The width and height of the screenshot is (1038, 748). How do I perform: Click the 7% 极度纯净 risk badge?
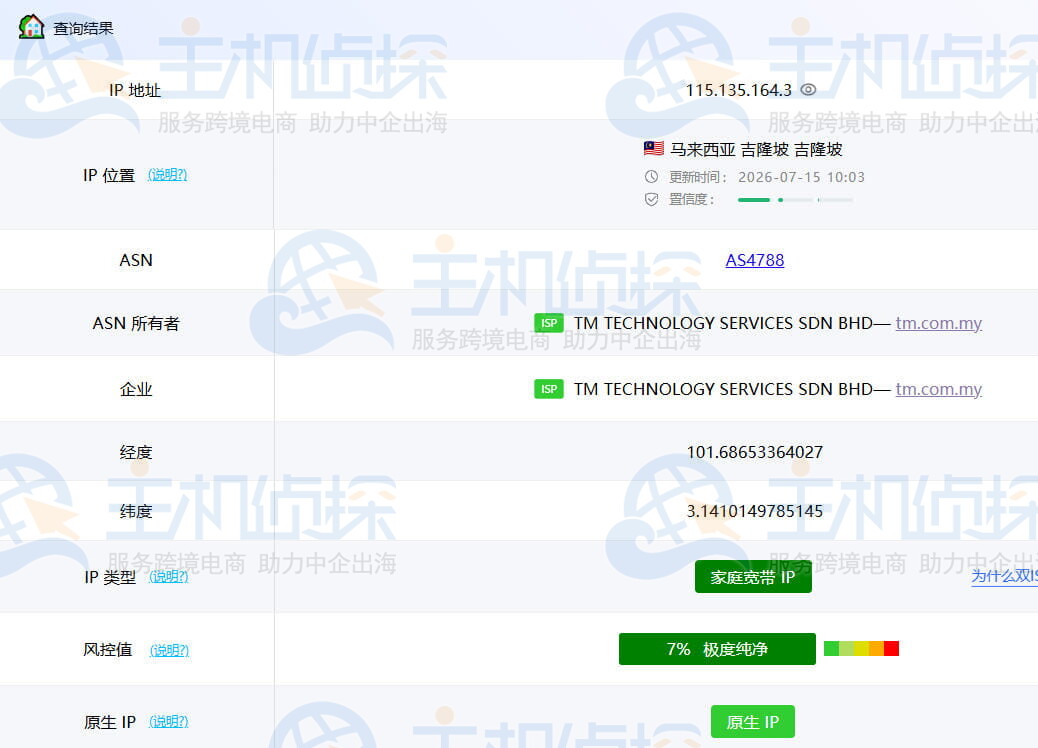coord(717,649)
